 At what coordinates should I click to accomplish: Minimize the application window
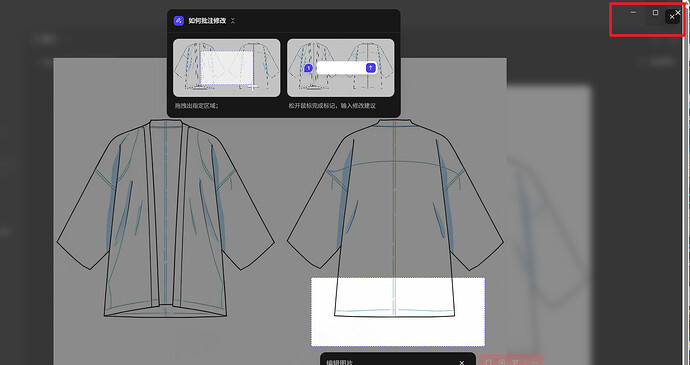tap(633, 12)
